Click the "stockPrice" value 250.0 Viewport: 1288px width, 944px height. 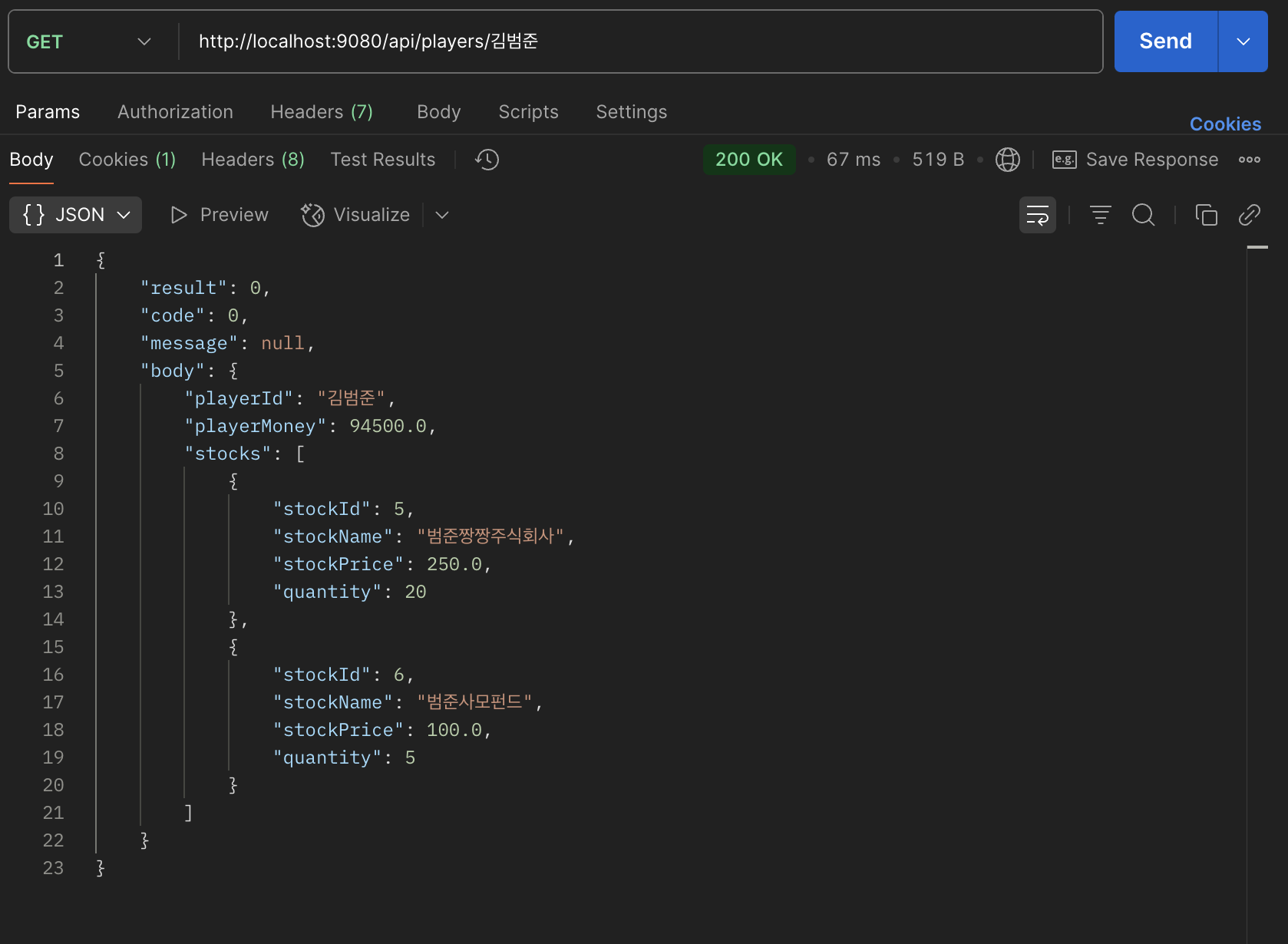pos(454,564)
